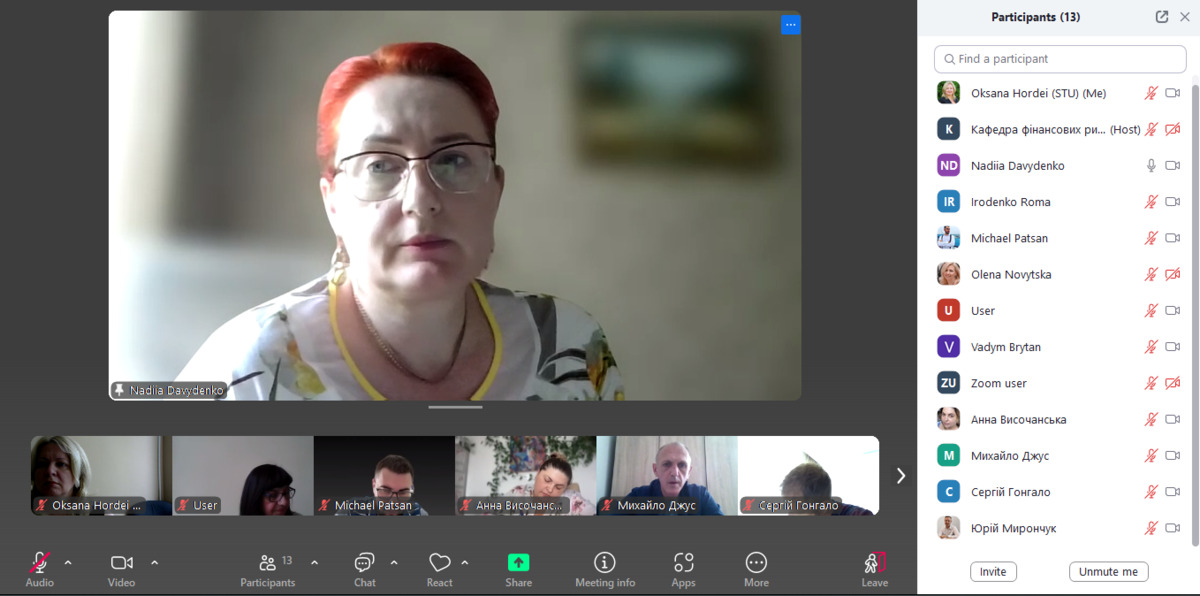Click Vadym Brytan's camera icon
The width and height of the screenshot is (1200, 596).
tap(1173, 347)
